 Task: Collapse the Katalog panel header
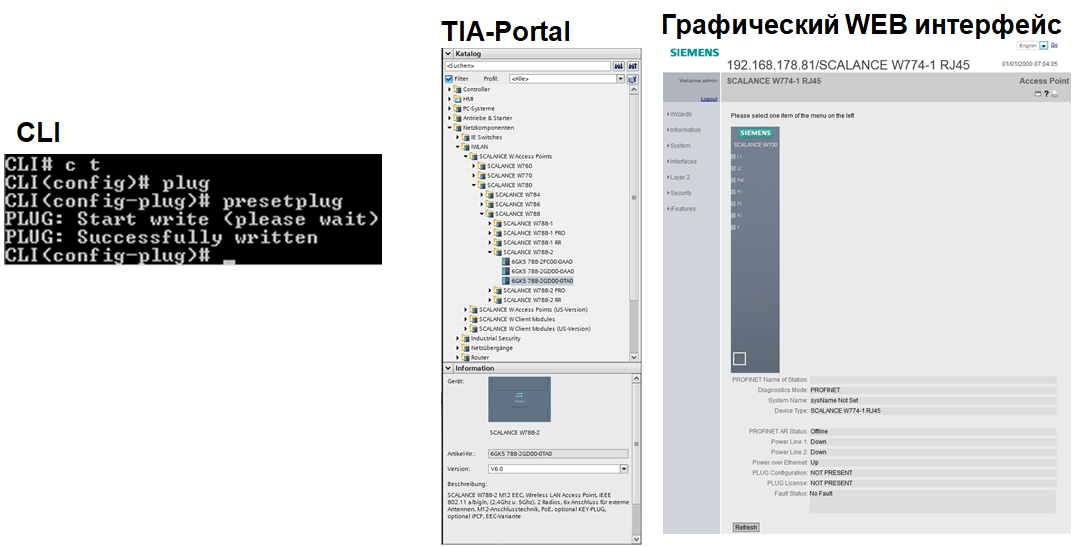(448, 54)
